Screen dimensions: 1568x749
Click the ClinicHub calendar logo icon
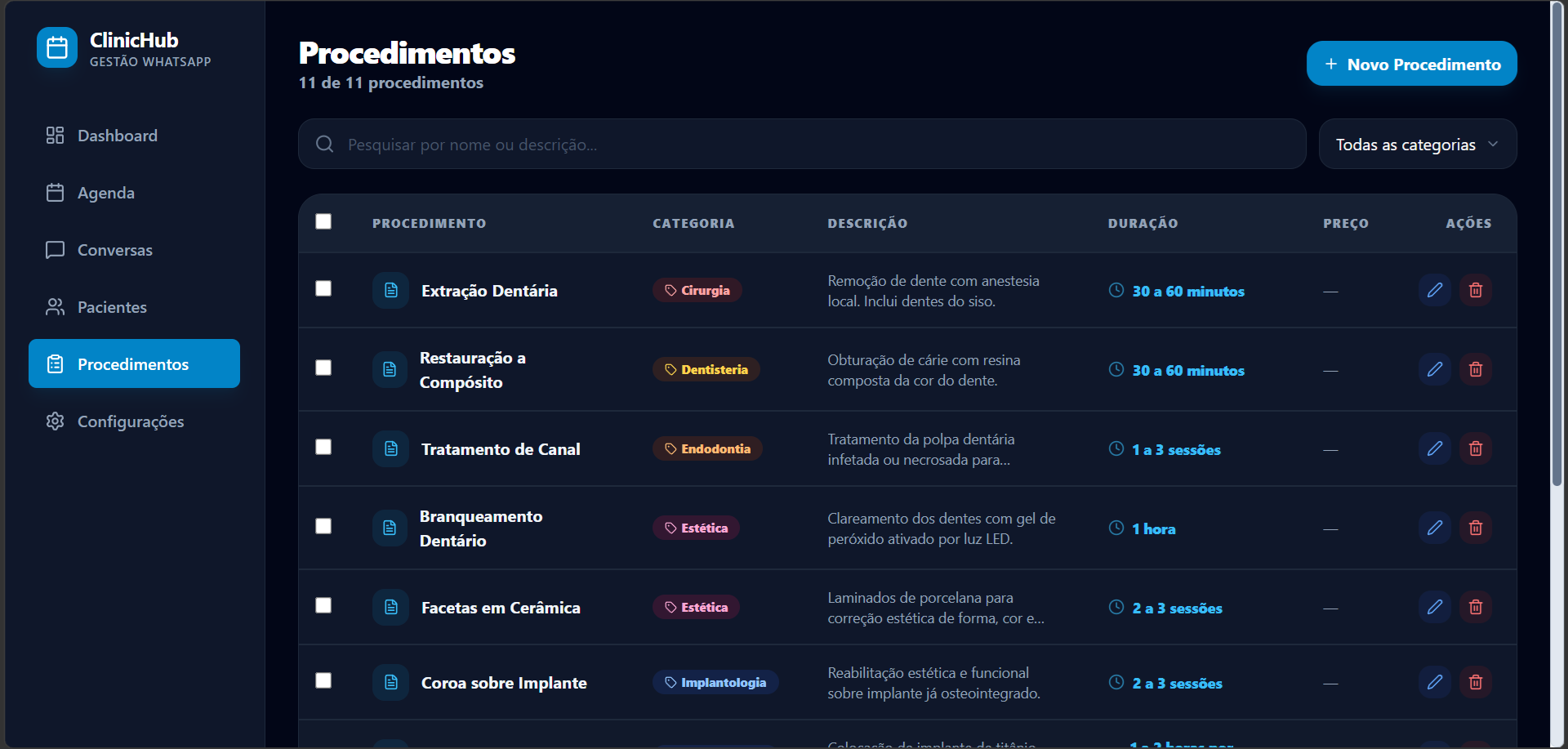(57, 48)
